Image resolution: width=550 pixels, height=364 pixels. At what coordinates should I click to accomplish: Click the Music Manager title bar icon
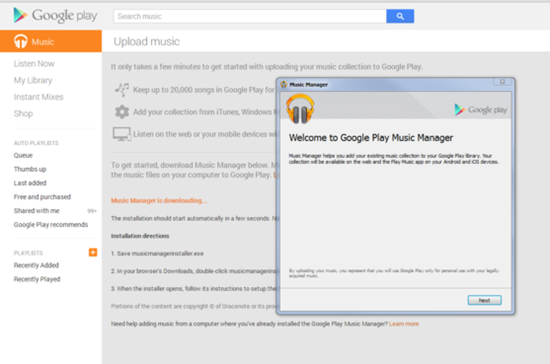(x=284, y=85)
